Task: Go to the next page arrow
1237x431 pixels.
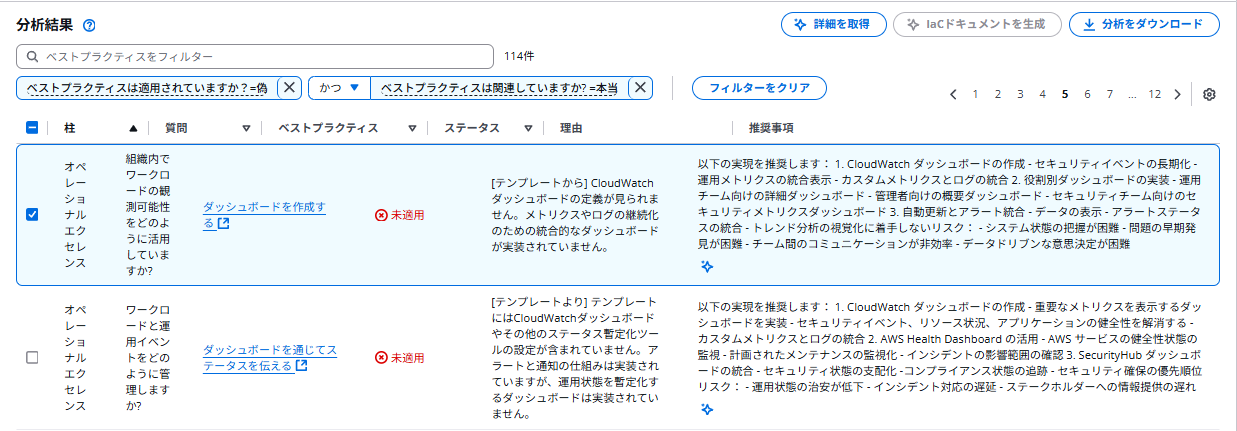Action: point(1178,94)
